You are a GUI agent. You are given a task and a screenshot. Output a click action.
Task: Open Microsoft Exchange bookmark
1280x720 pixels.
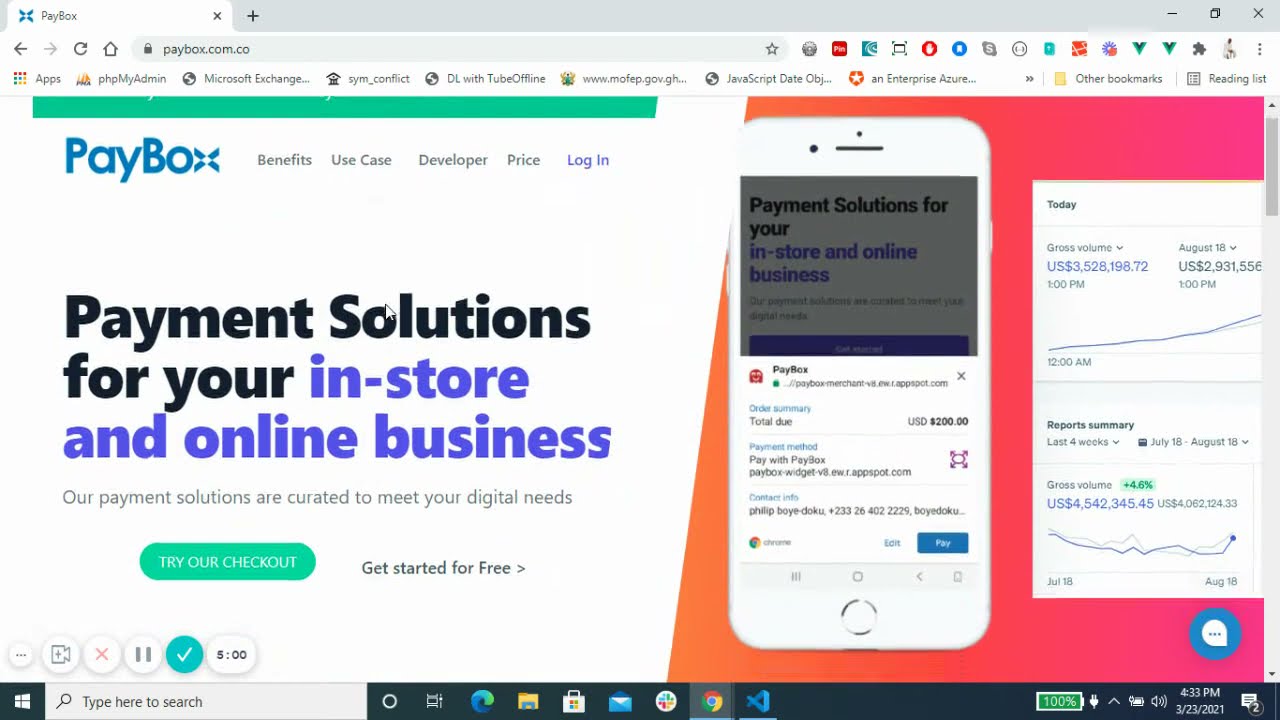[246, 78]
